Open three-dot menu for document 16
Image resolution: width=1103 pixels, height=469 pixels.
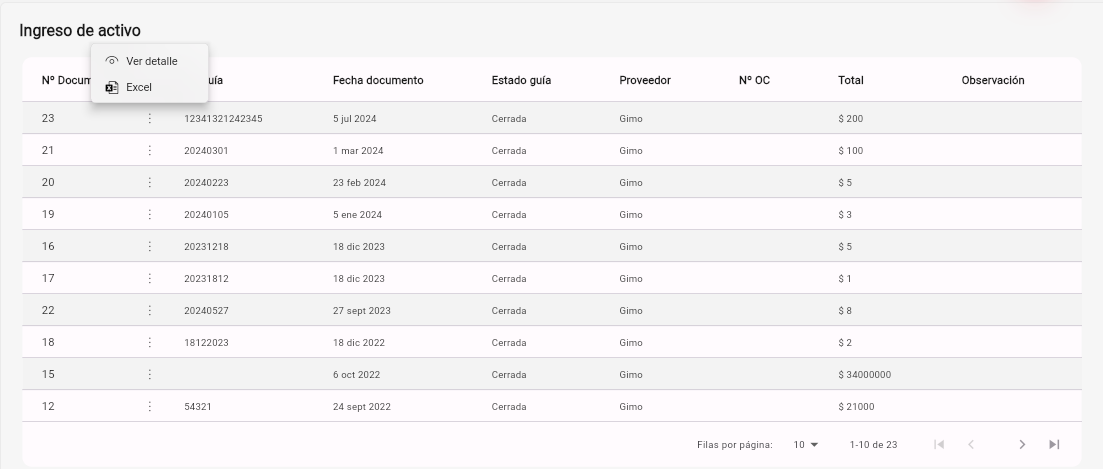[x=149, y=247]
